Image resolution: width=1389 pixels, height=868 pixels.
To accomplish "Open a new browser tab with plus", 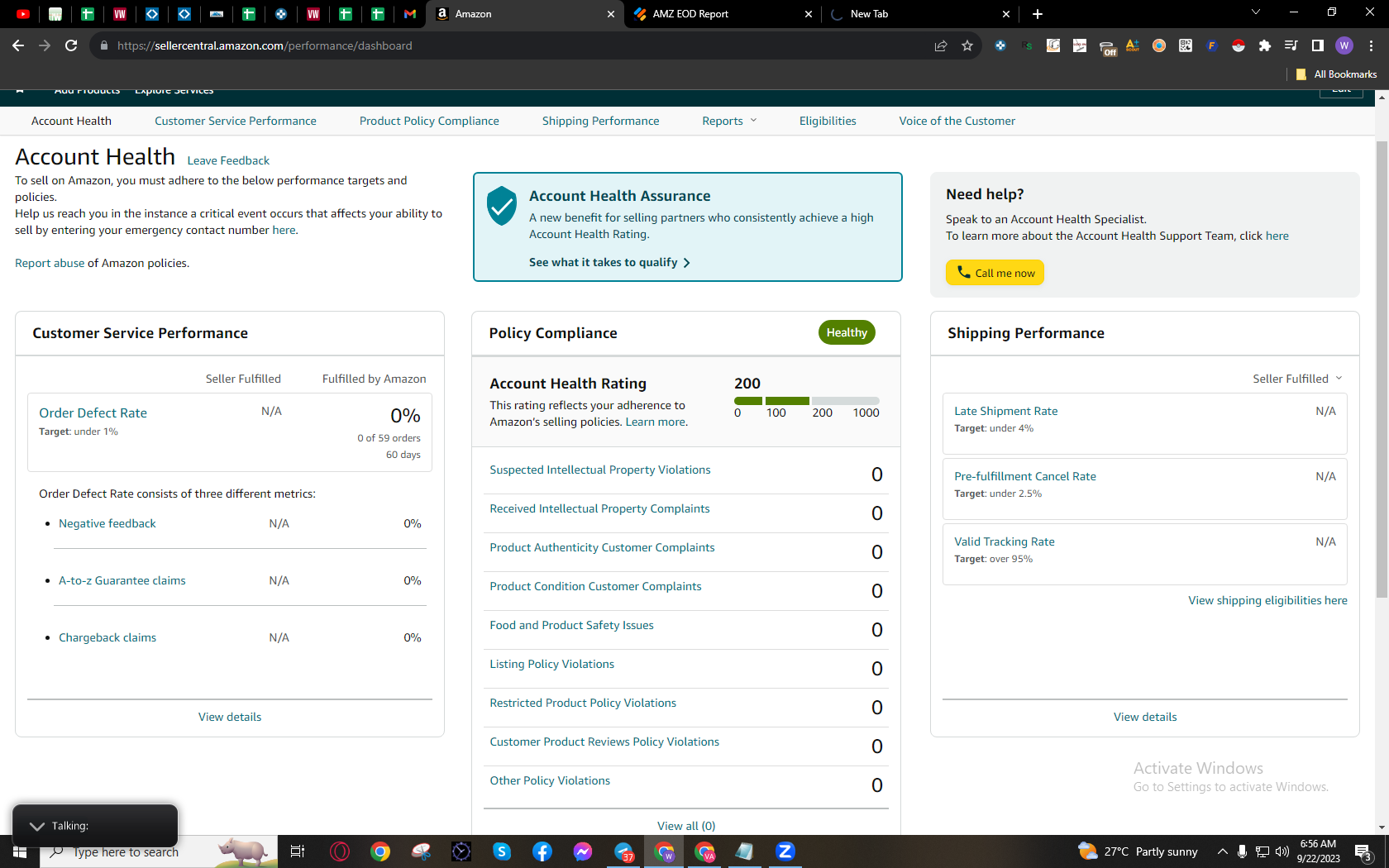I will tap(1038, 14).
